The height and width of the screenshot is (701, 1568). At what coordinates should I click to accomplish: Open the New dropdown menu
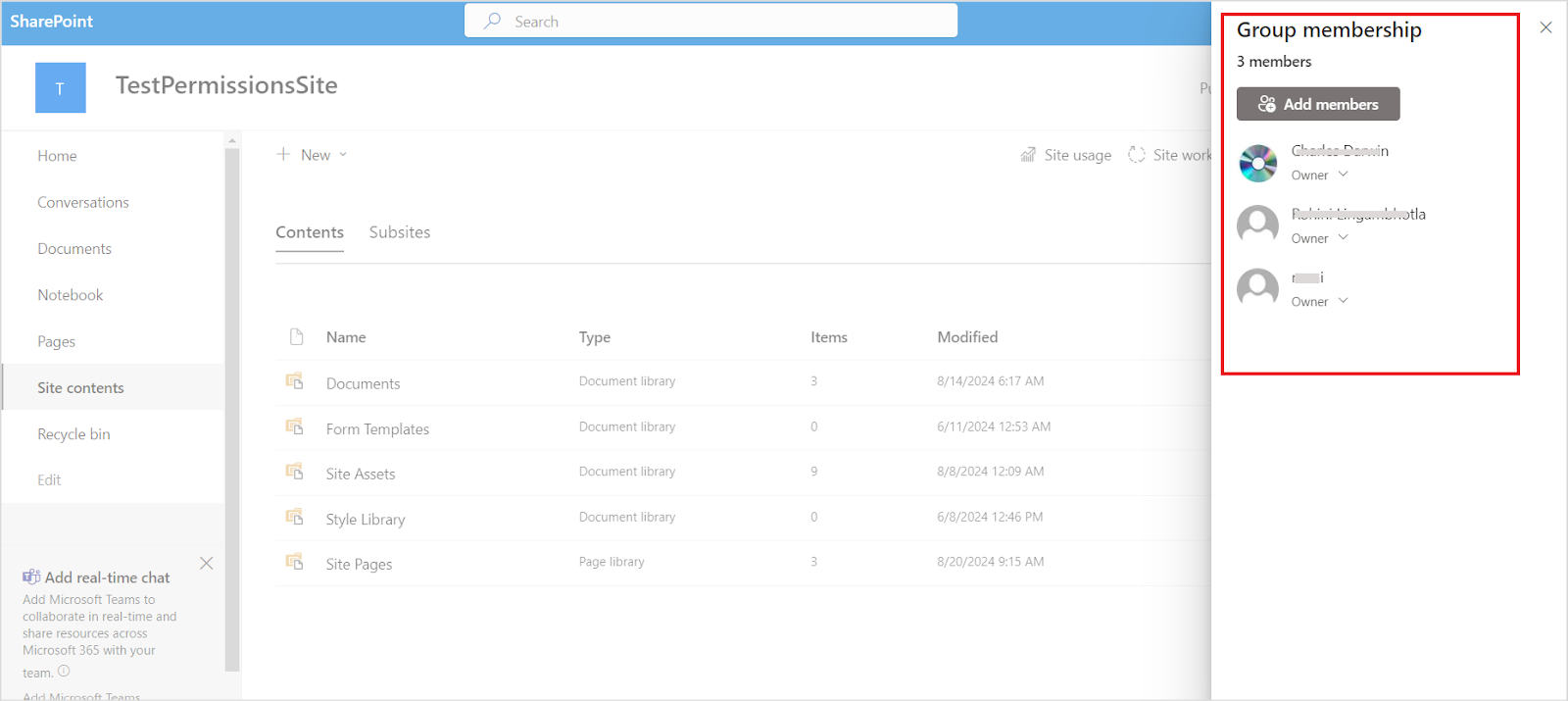tap(313, 155)
